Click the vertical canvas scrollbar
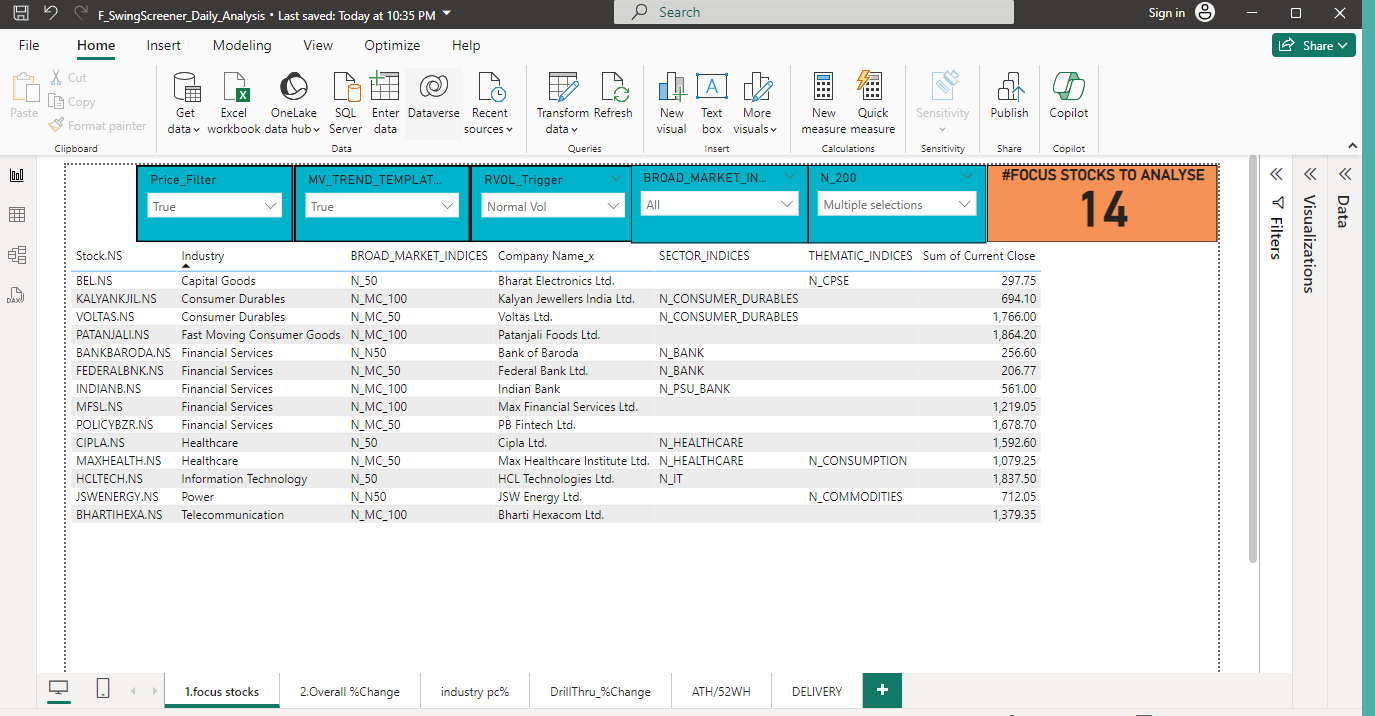 click(x=1253, y=360)
